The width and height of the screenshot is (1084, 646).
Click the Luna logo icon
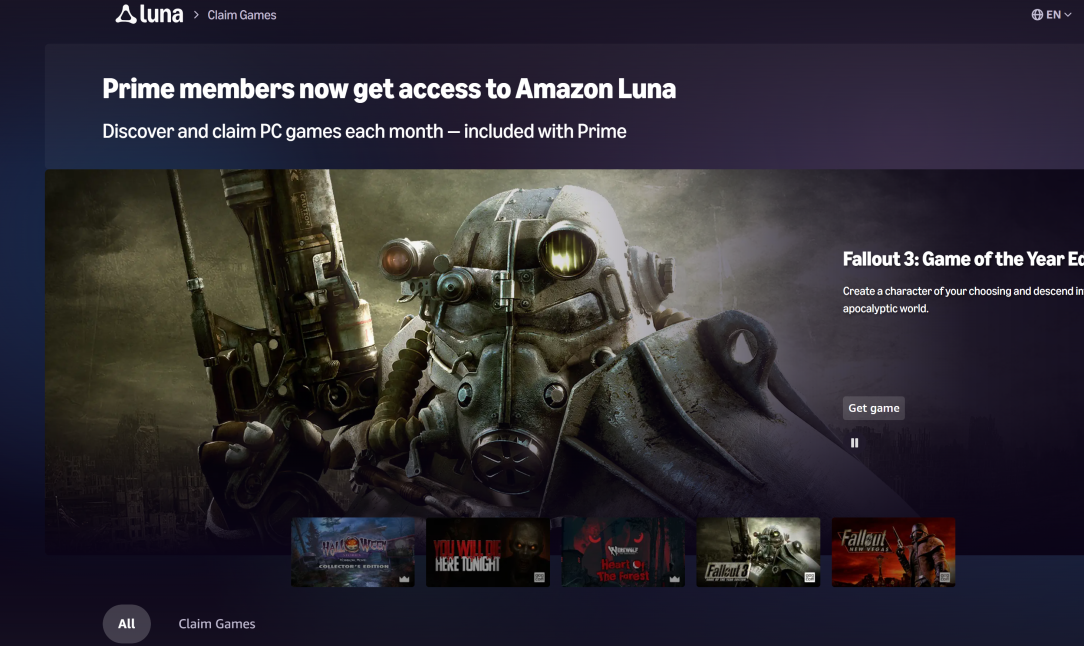coord(126,15)
